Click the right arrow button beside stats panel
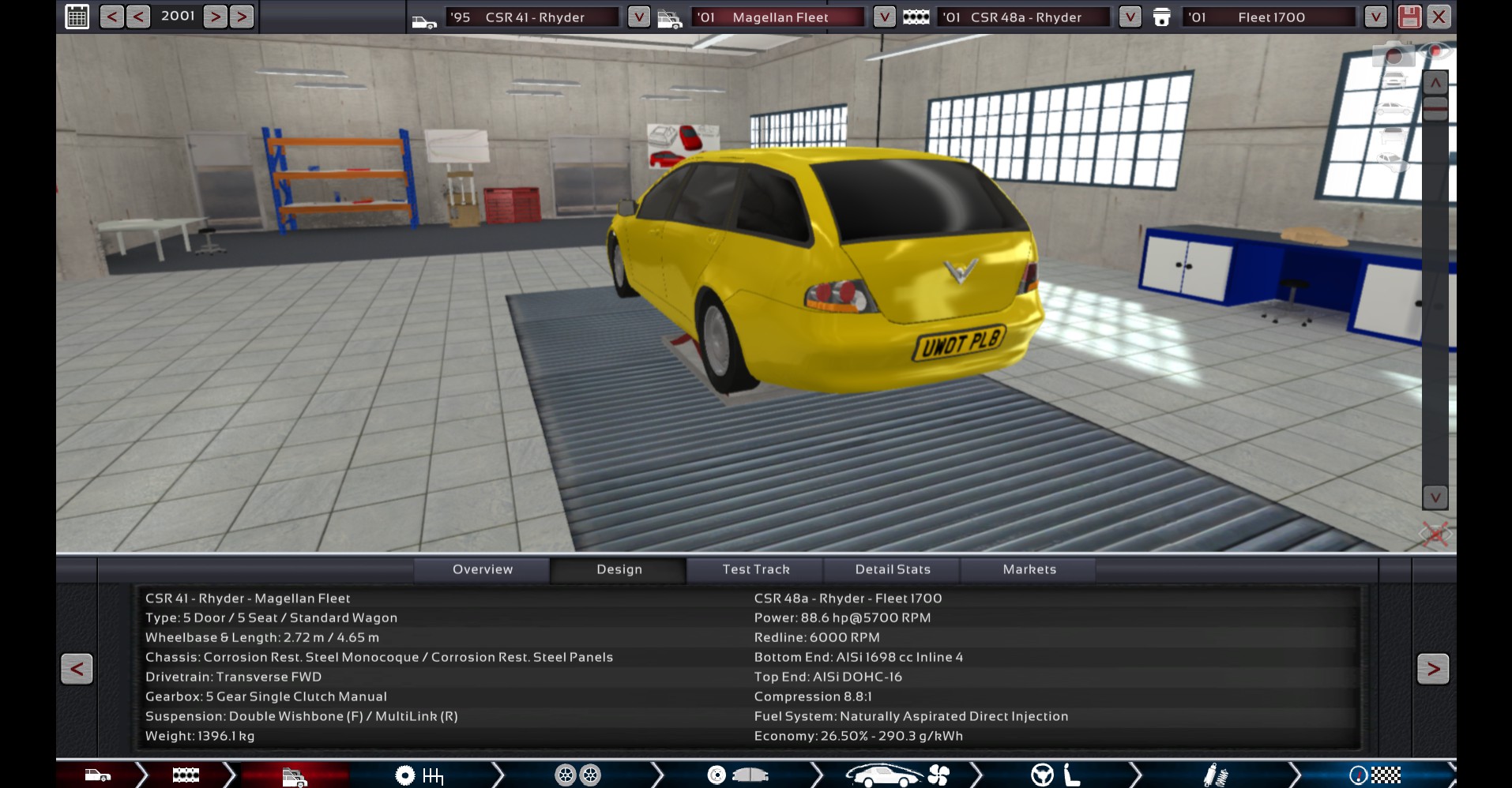 tap(1432, 669)
